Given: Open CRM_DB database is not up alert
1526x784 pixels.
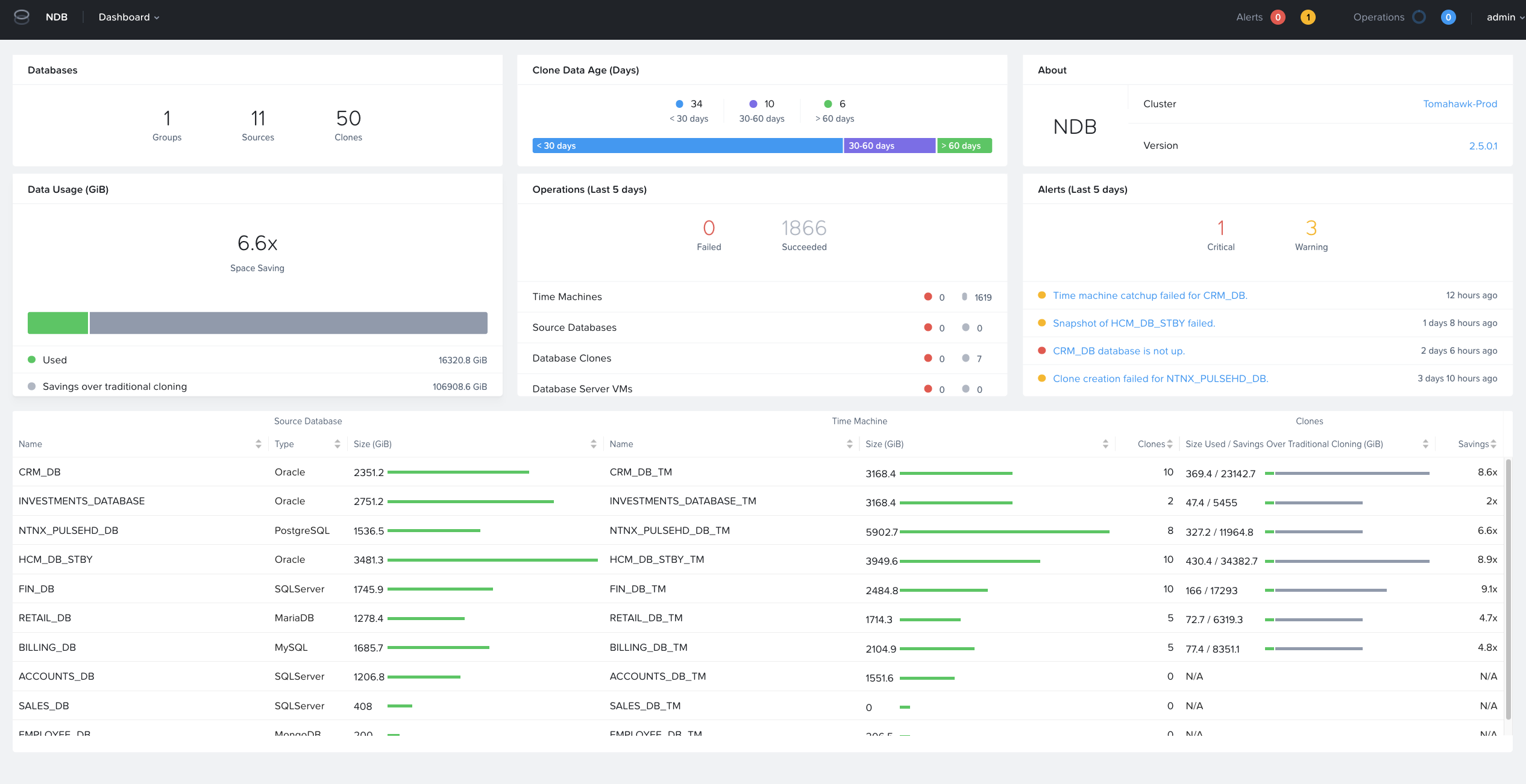Looking at the screenshot, I should pos(1118,351).
